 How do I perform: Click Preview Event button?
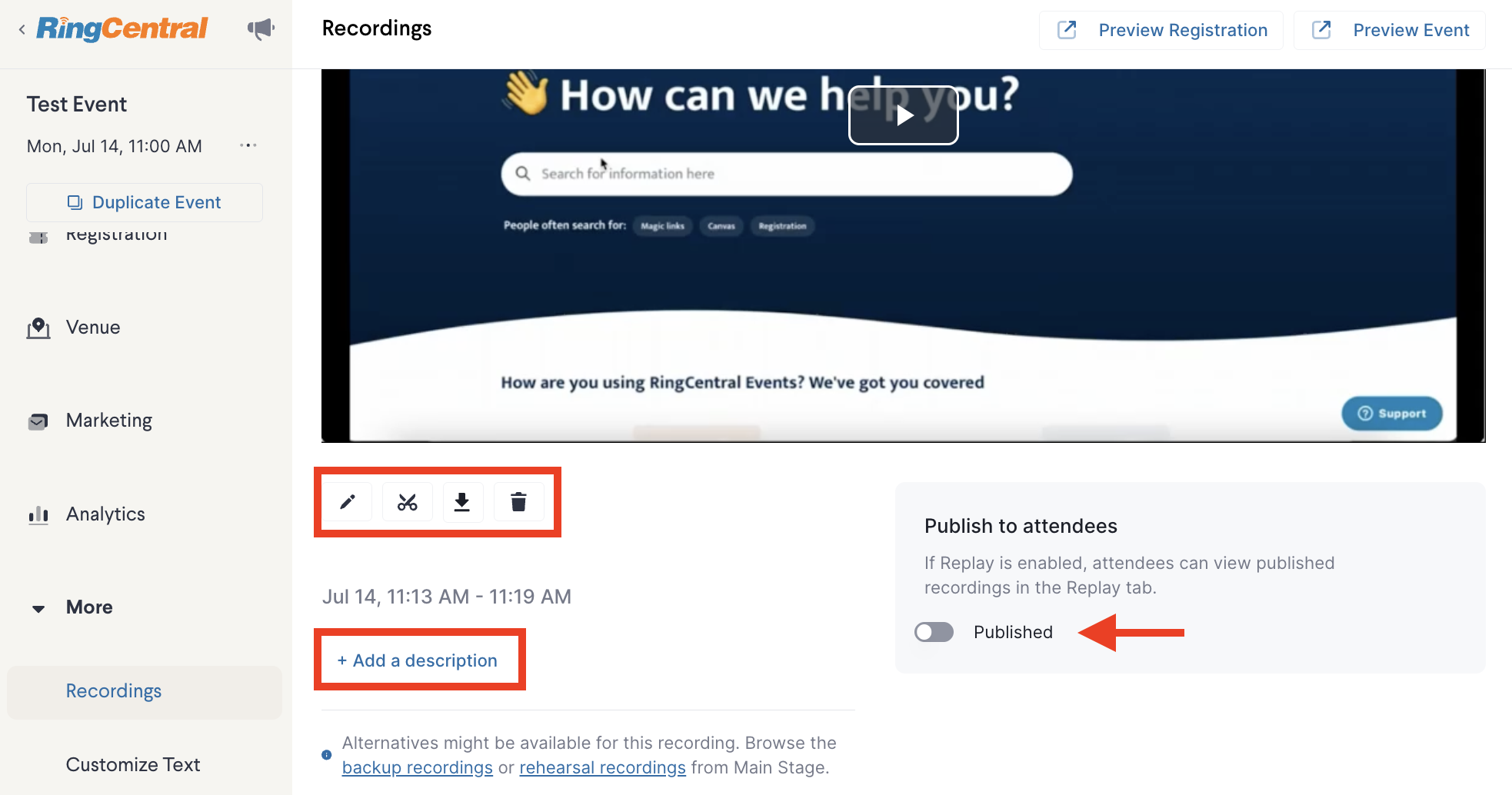1389,30
